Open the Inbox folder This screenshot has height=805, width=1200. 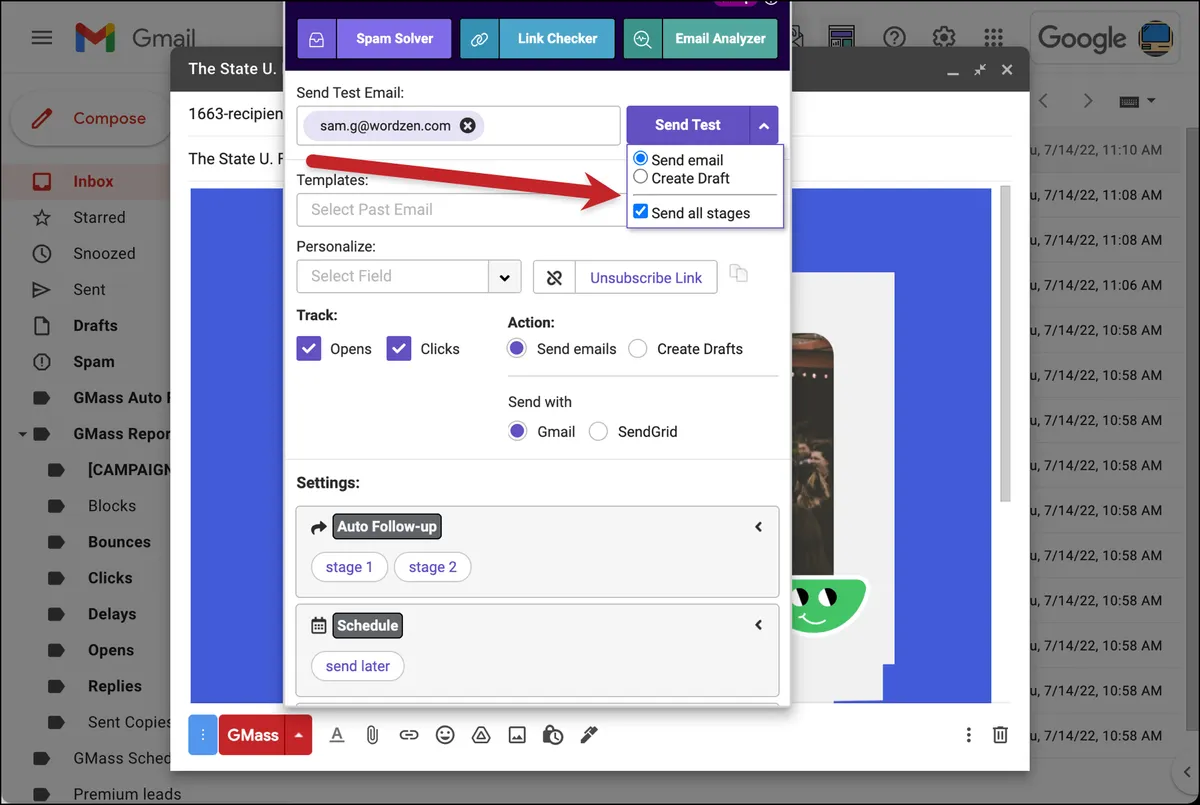click(92, 182)
